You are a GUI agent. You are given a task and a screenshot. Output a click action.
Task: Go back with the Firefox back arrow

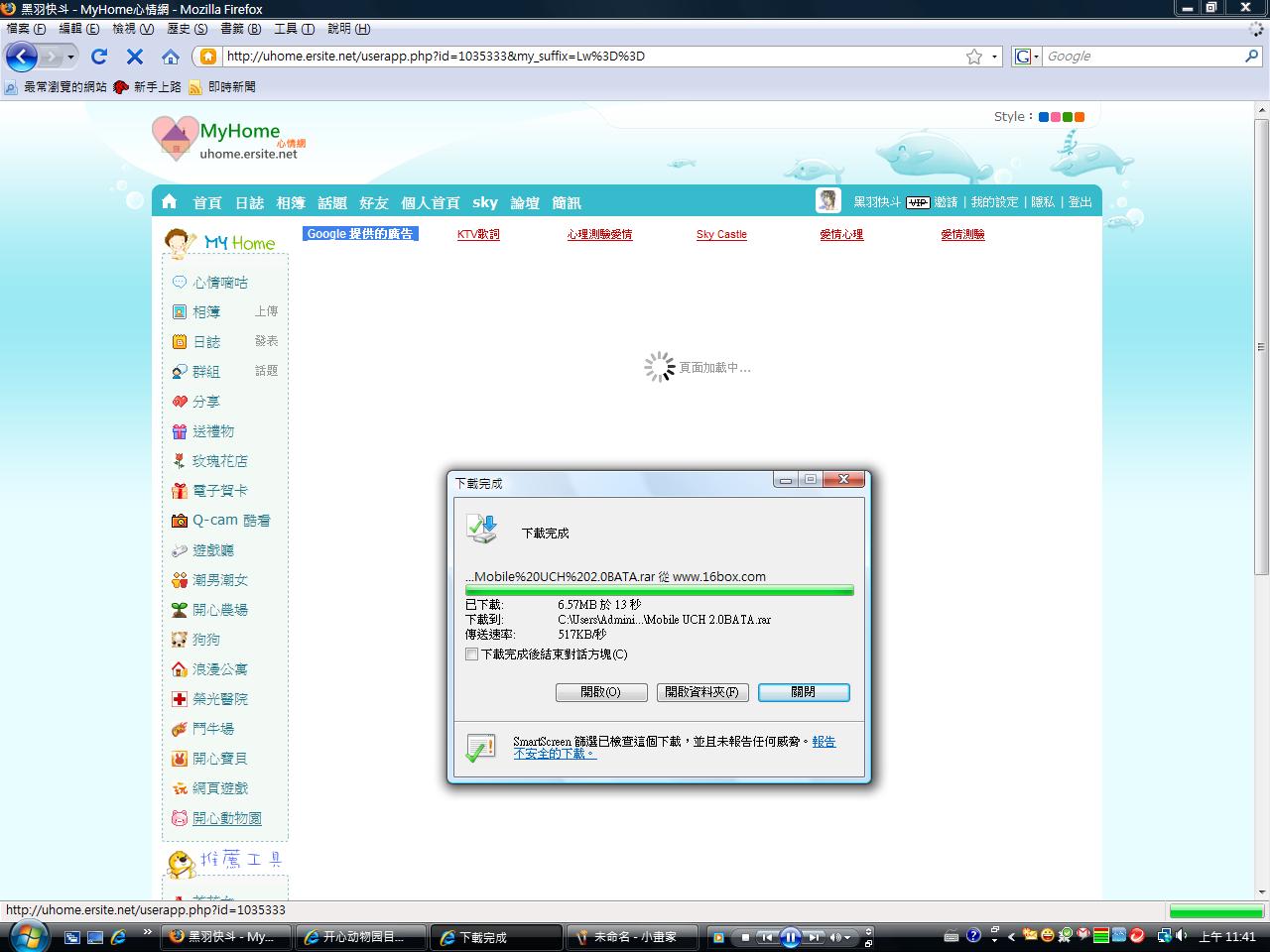pyautogui.click(x=21, y=57)
